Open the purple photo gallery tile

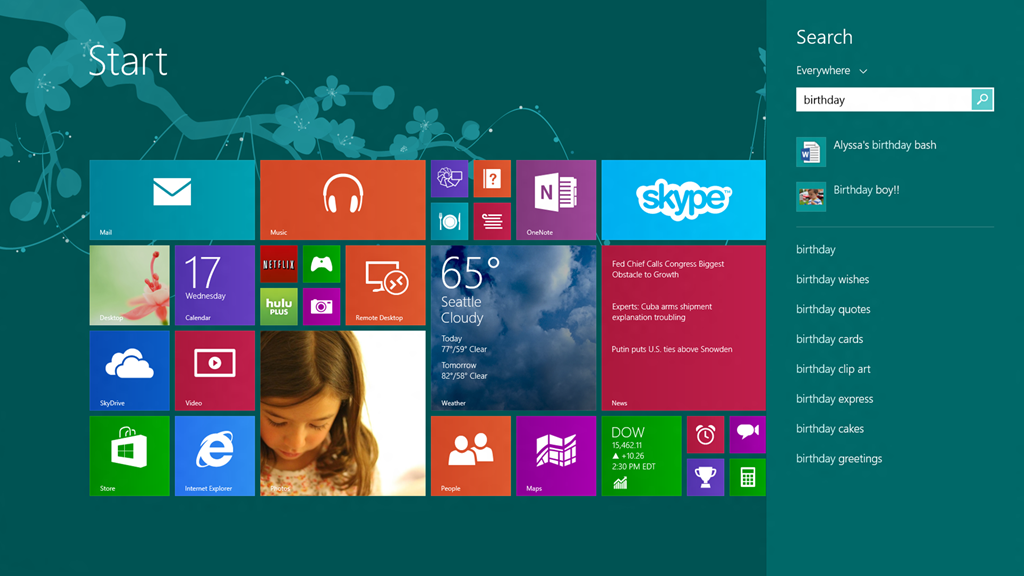pyautogui.click(x=449, y=178)
